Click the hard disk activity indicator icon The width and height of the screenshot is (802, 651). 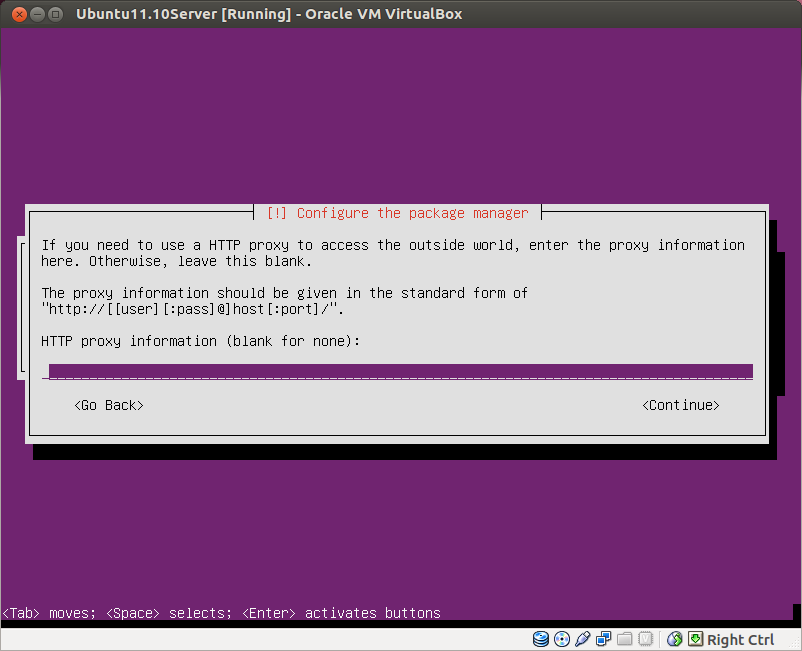(541, 638)
